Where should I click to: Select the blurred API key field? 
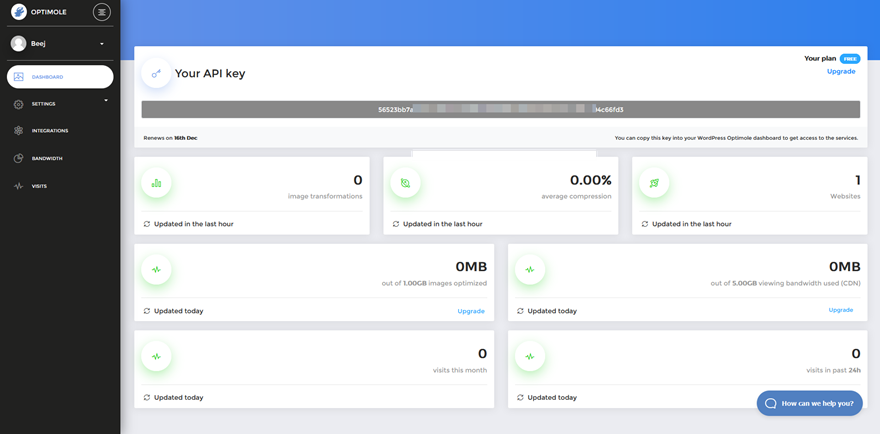click(x=501, y=109)
